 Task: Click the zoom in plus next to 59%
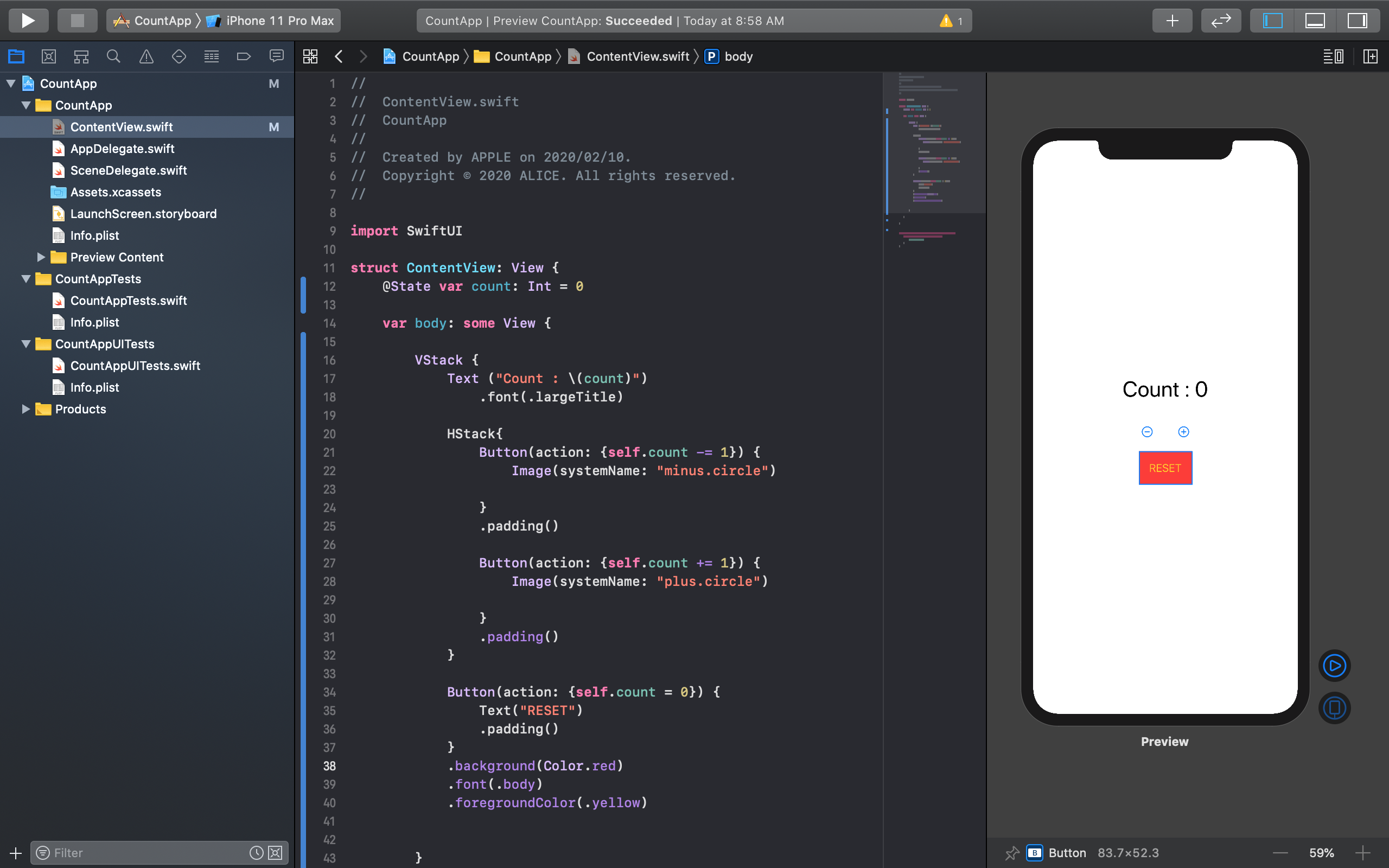[x=1362, y=852]
